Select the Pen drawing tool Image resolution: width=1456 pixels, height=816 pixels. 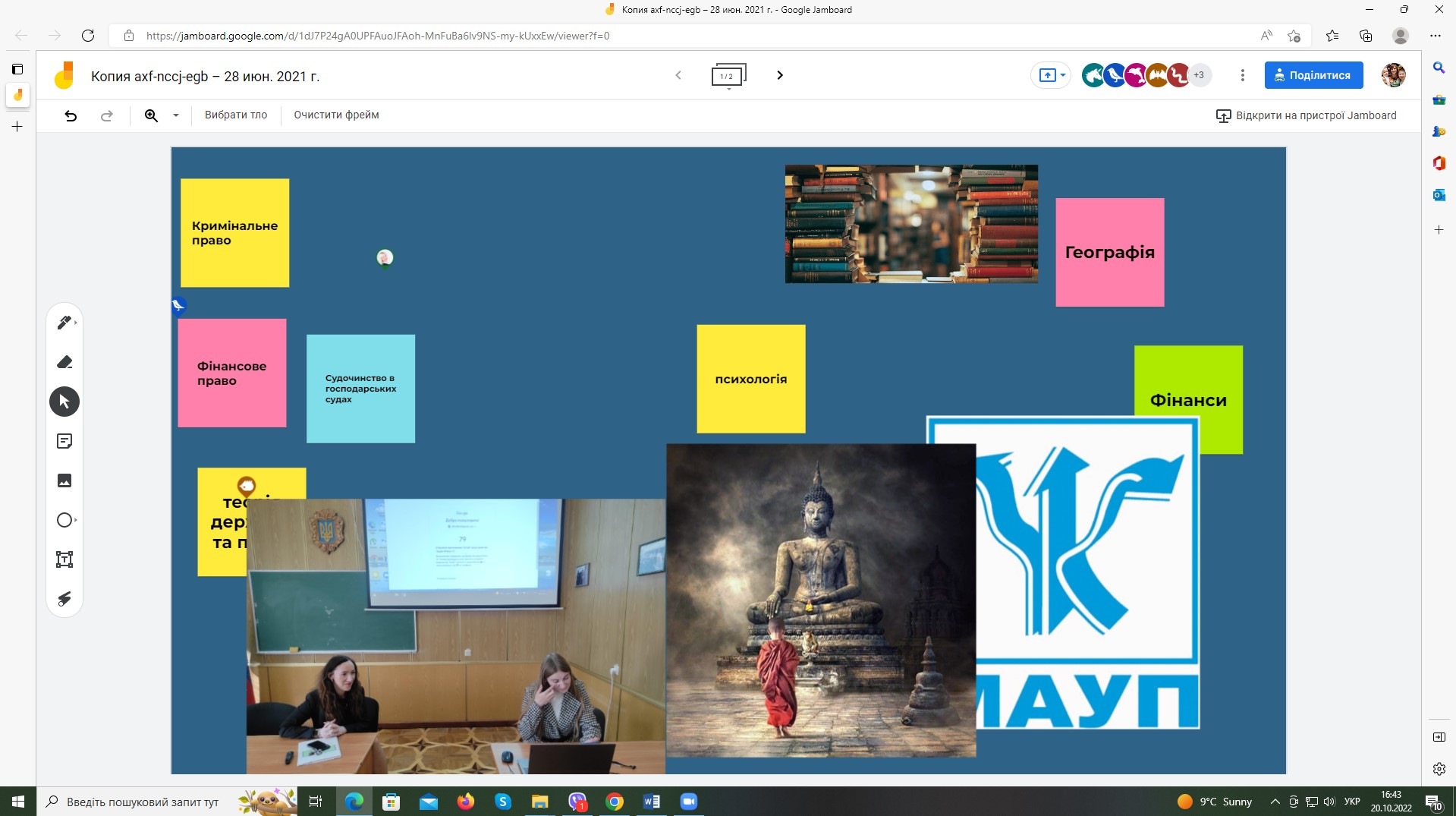tap(64, 323)
